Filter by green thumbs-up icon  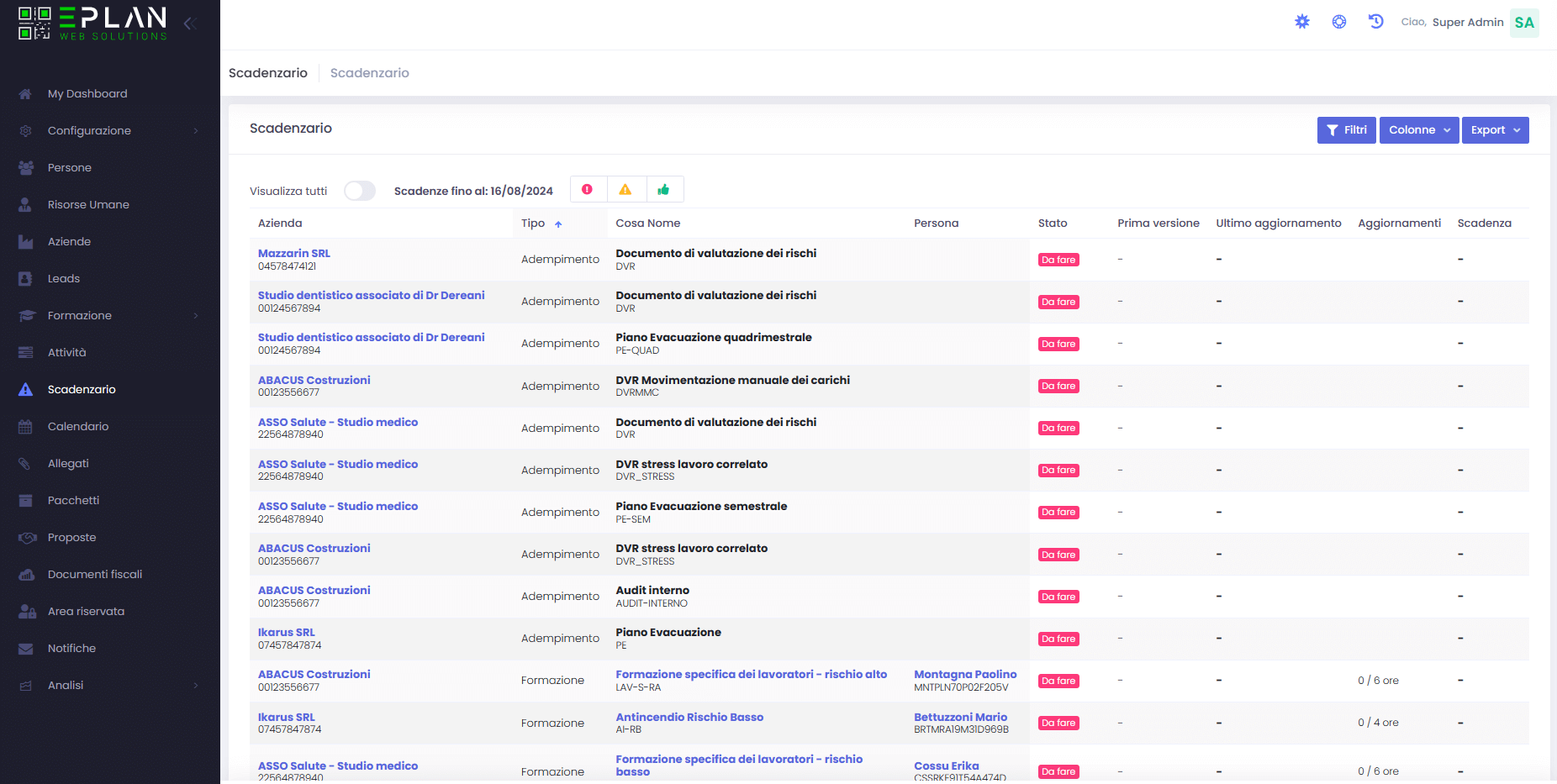(664, 190)
